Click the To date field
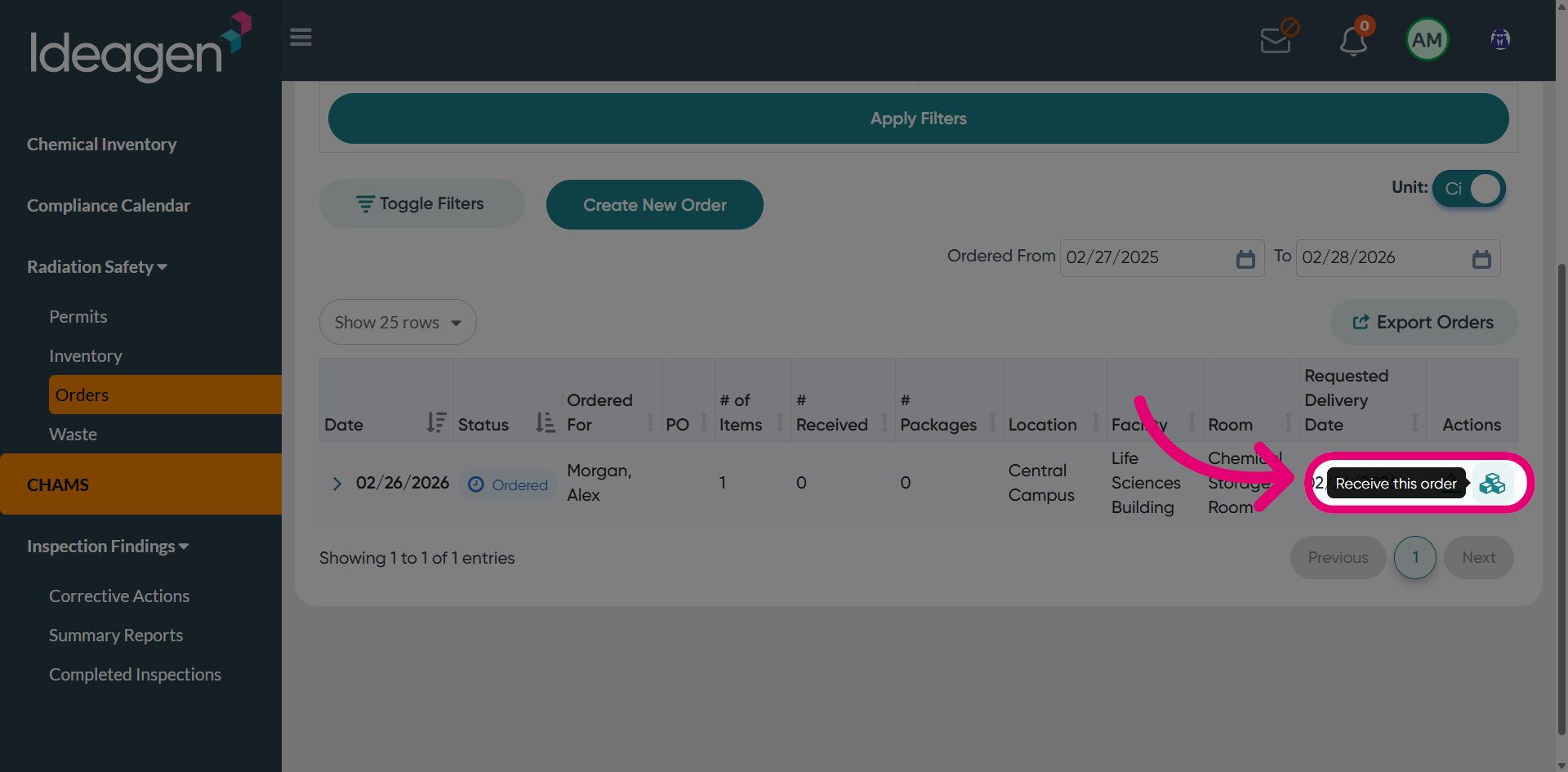1568x772 pixels. tap(1397, 258)
